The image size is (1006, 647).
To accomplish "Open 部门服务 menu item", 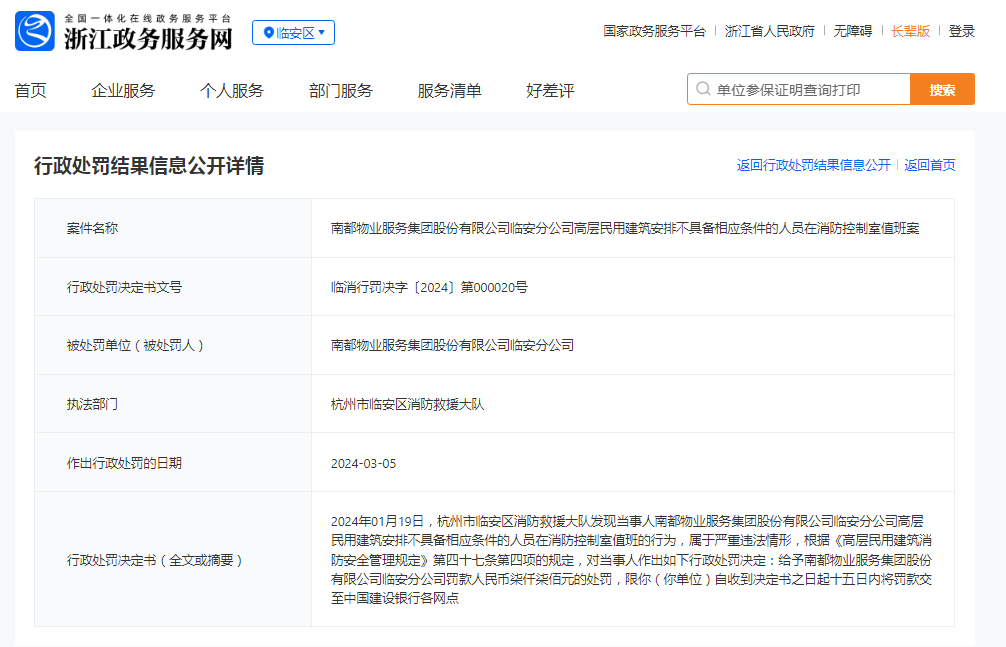I will pos(341,91).
